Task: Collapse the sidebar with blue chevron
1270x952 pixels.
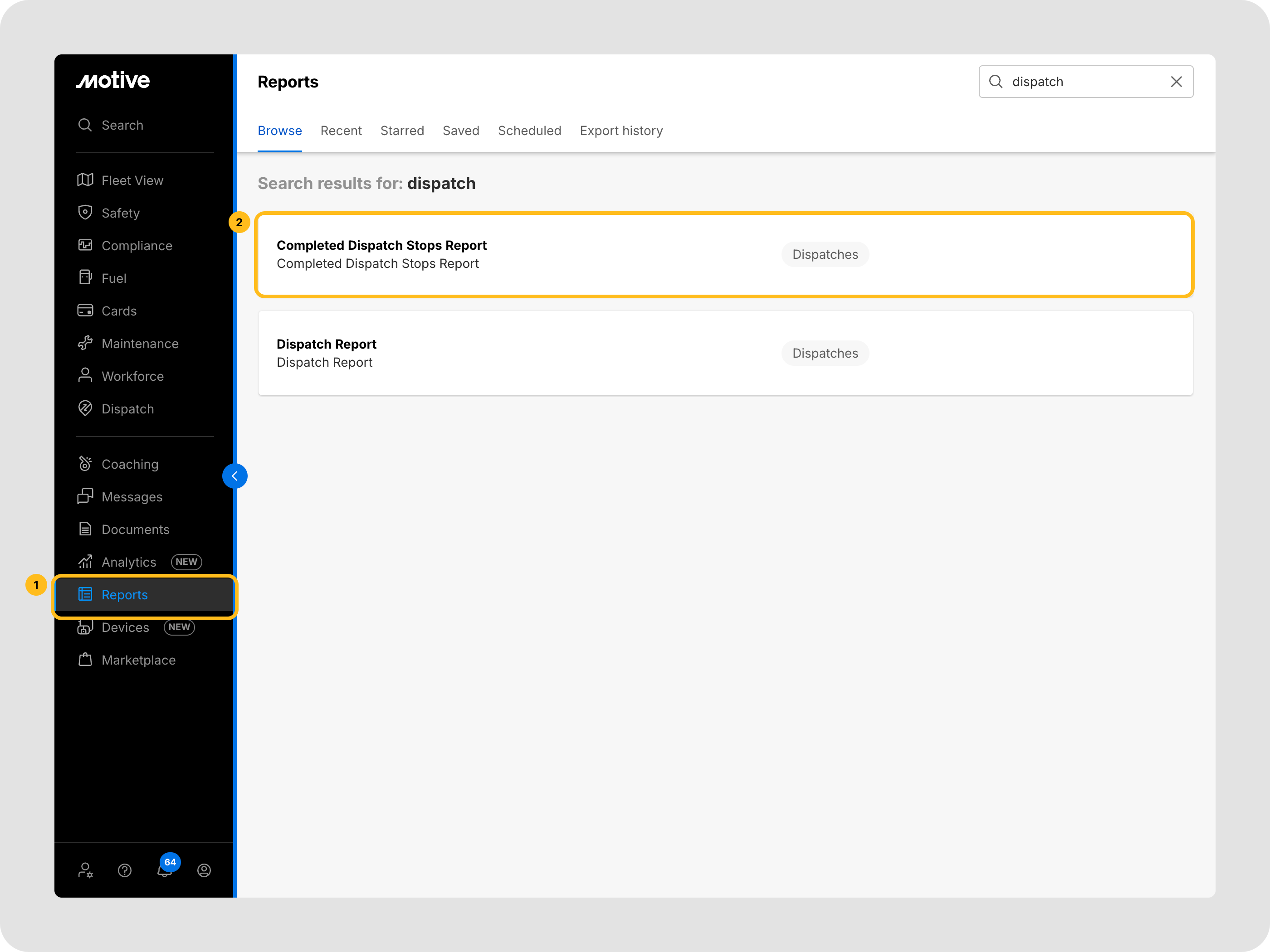Action: tap(235, 476)
